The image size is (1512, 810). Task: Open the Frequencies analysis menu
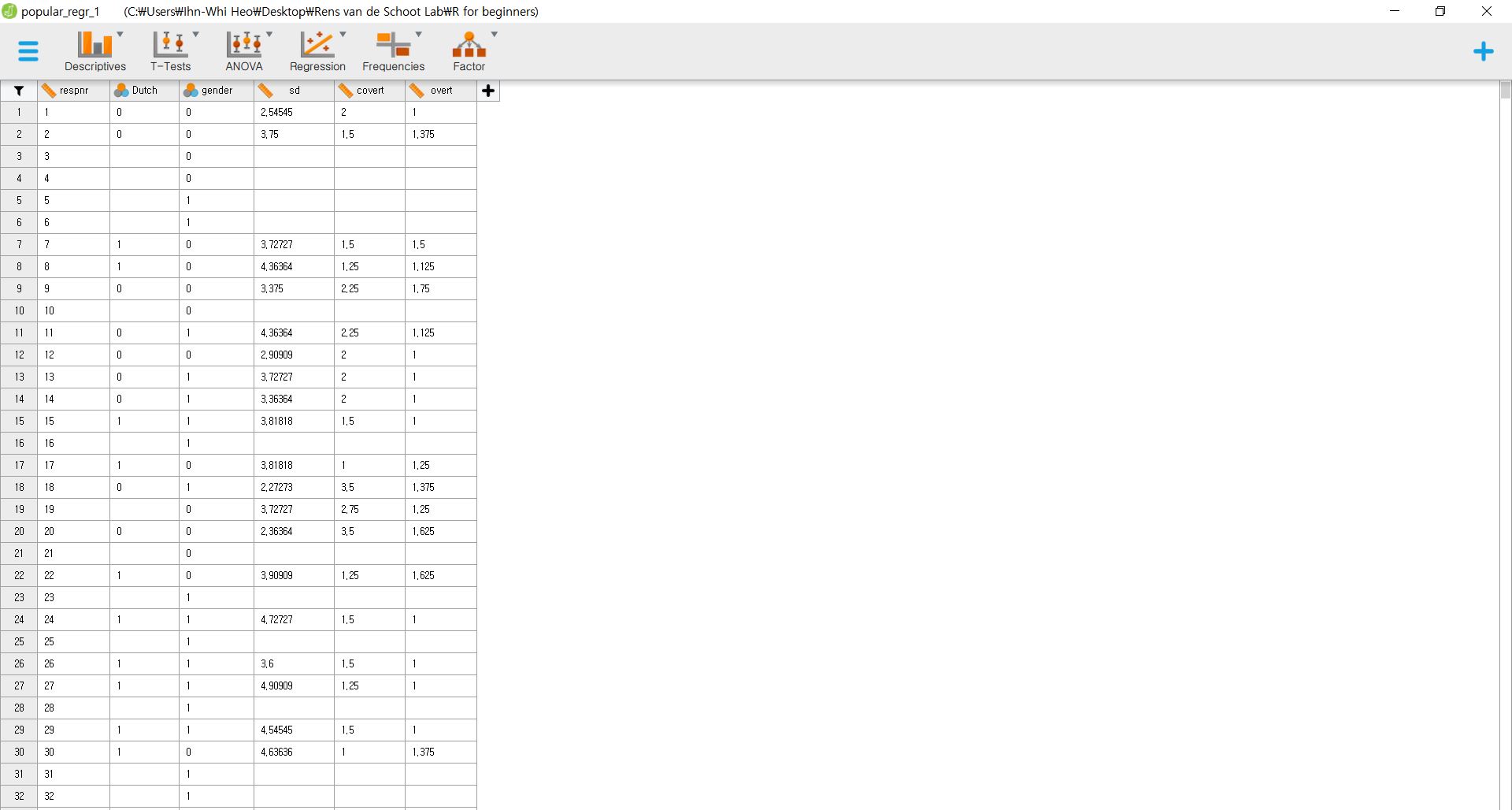click(x=393, y=51)
